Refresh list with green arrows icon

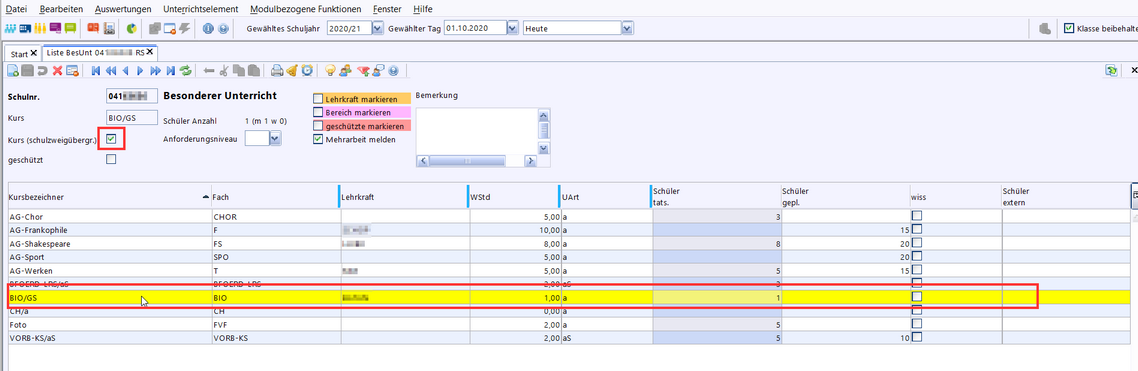point(186,71)
